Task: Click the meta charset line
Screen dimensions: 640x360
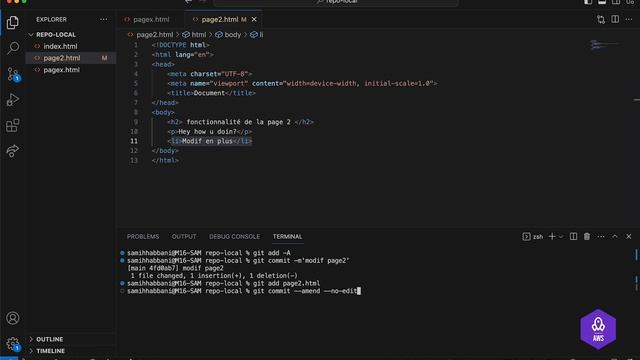Action: tap(209, 74)
